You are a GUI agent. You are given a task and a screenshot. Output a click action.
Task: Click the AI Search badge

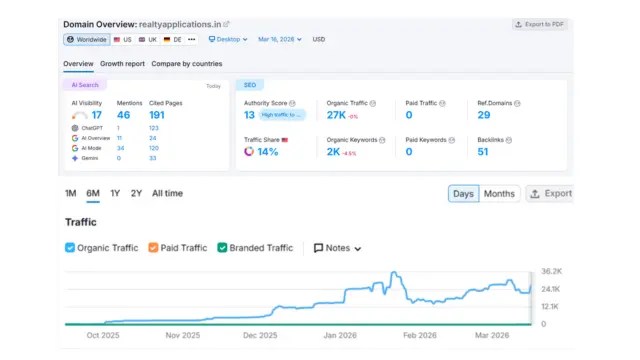pyautogui.click(x=85, y=85)
